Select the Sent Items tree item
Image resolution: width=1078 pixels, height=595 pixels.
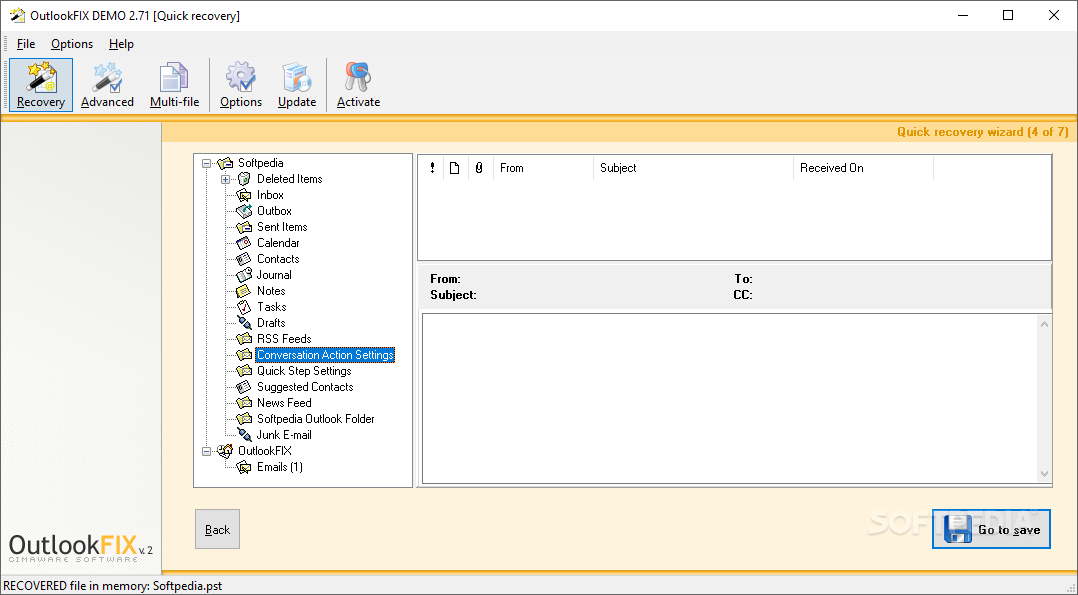pyautogui.click(x=282, y=227)
